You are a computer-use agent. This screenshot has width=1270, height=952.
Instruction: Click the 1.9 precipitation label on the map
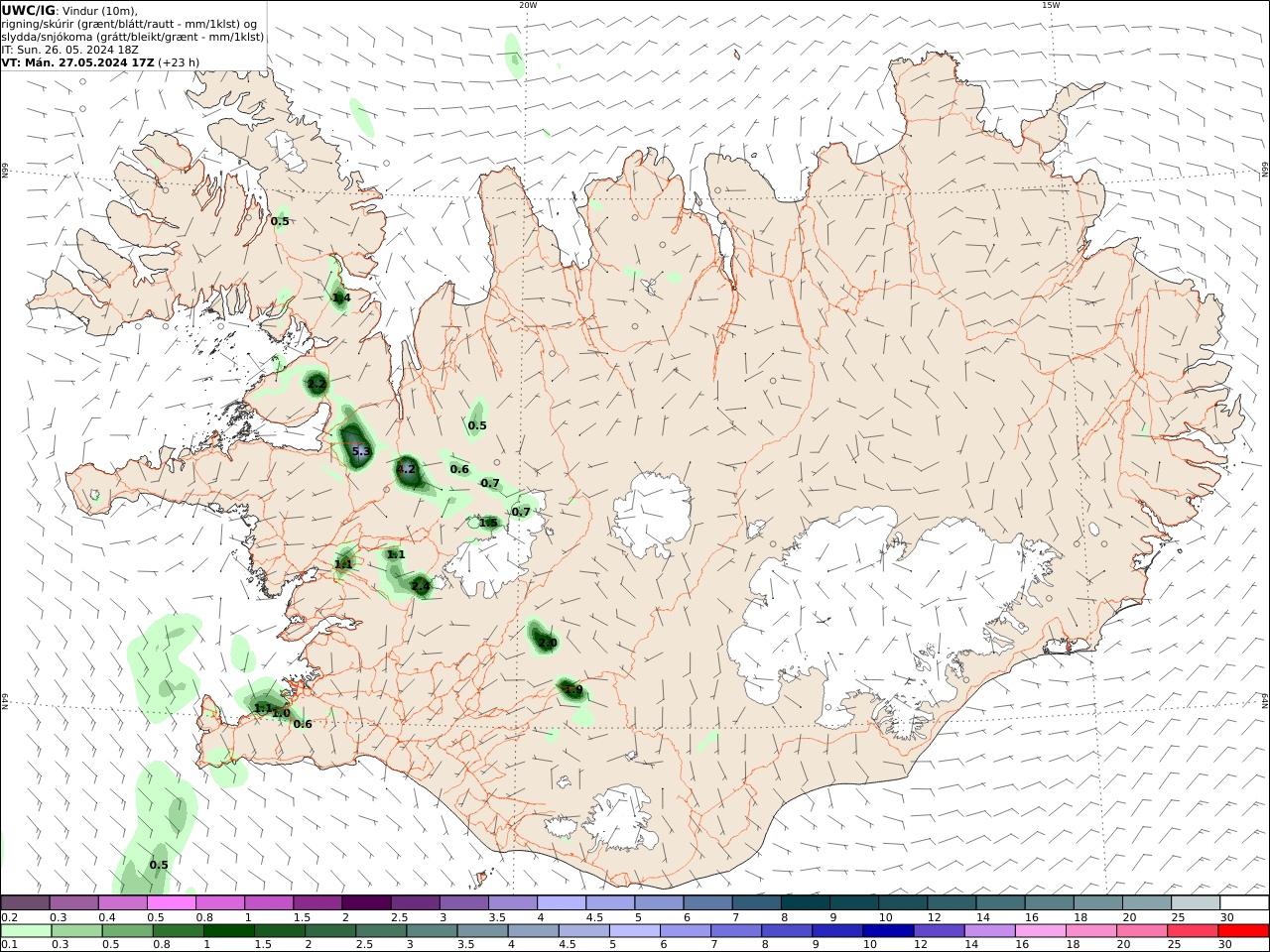[x=573, y=690]
